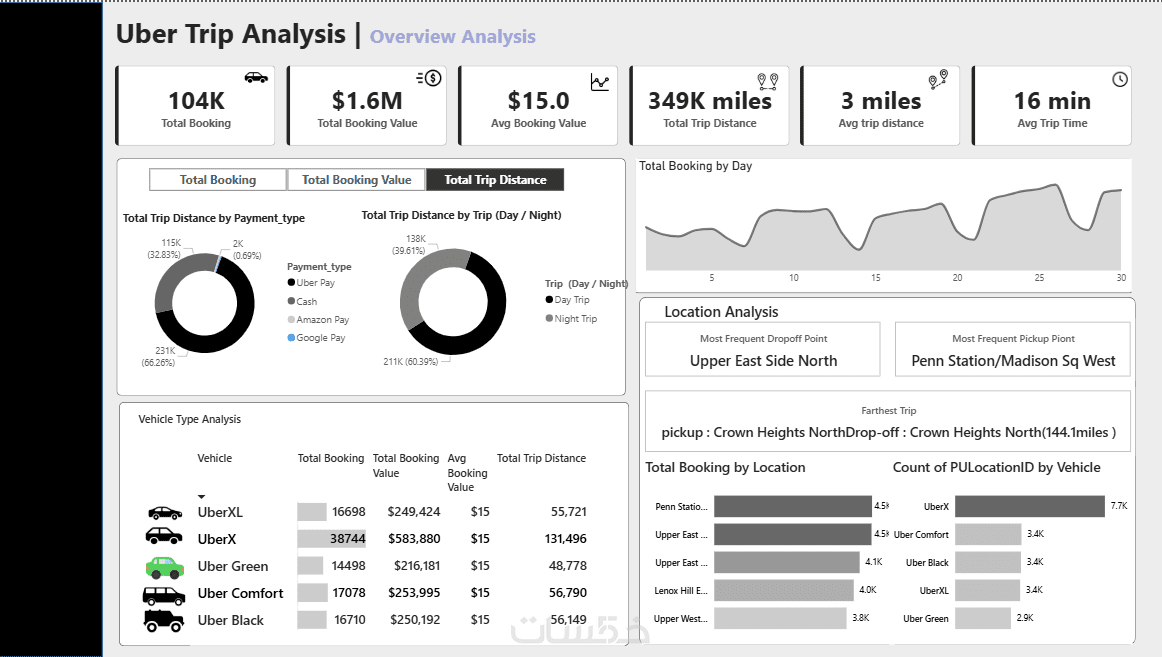
Task: Click the Vehicle Type Analysis title
Action: [190, 419]
